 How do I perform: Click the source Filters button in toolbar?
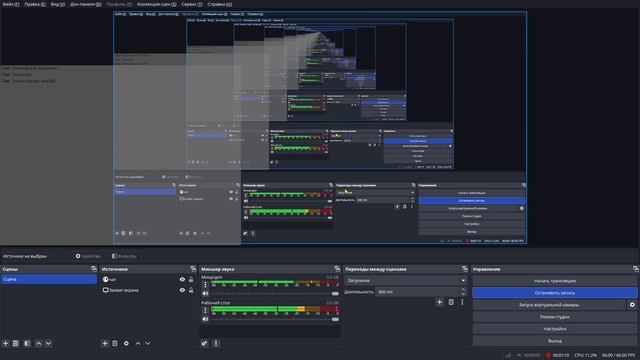(124, 256)
